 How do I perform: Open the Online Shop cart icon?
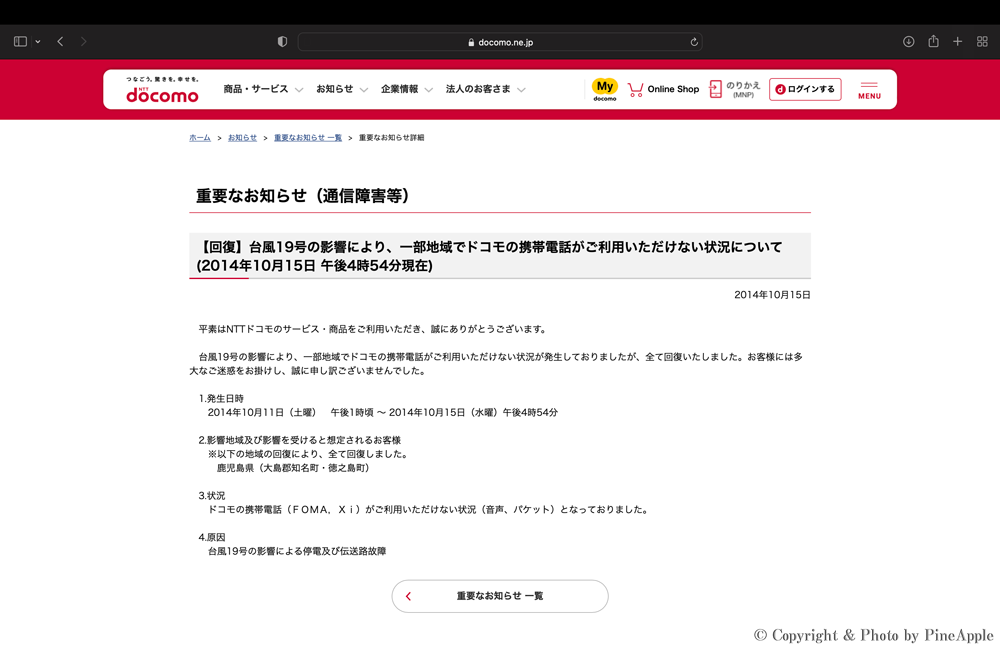click(636, 89)
